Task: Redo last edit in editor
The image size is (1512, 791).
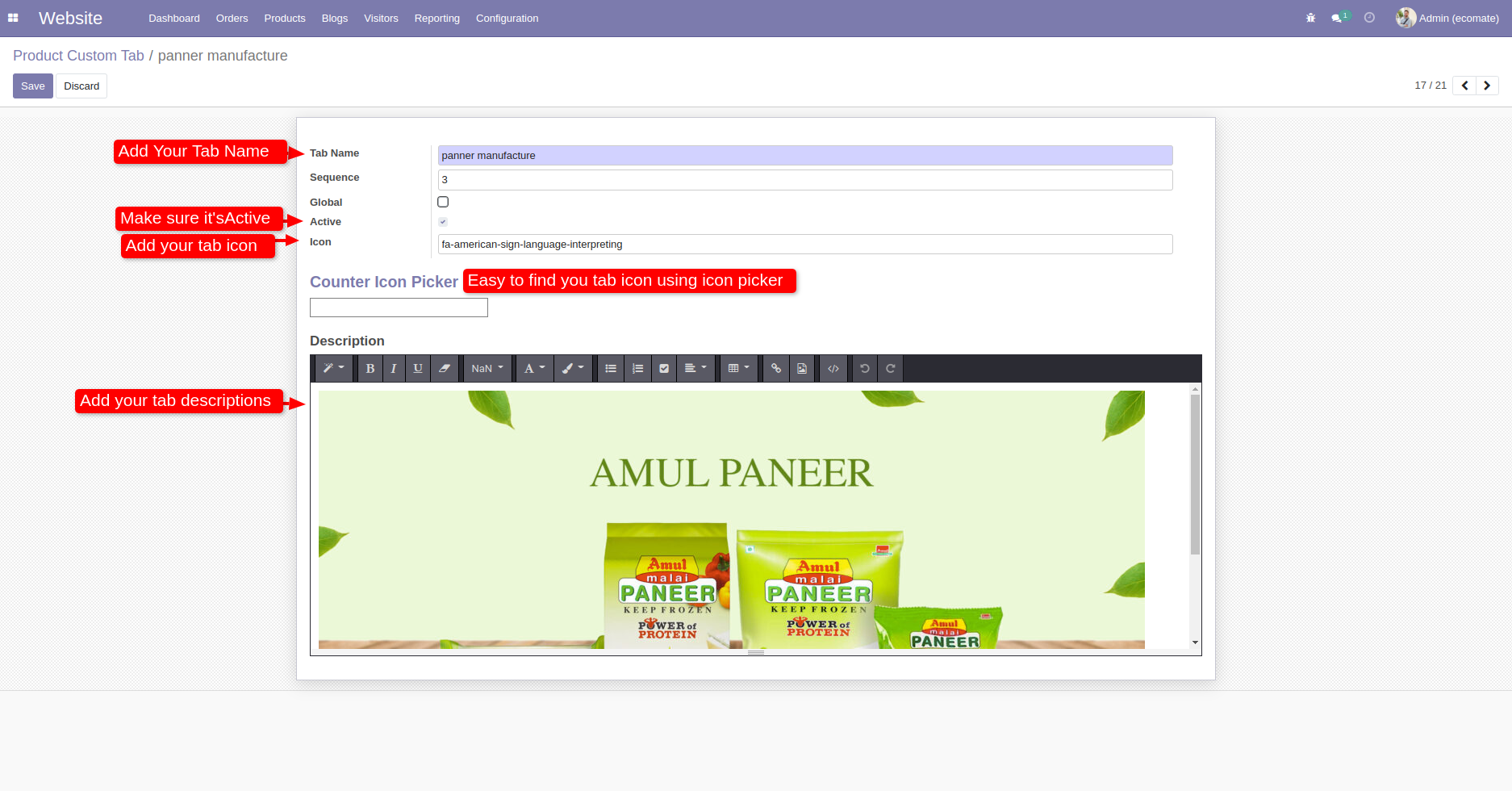Action: 891,369
